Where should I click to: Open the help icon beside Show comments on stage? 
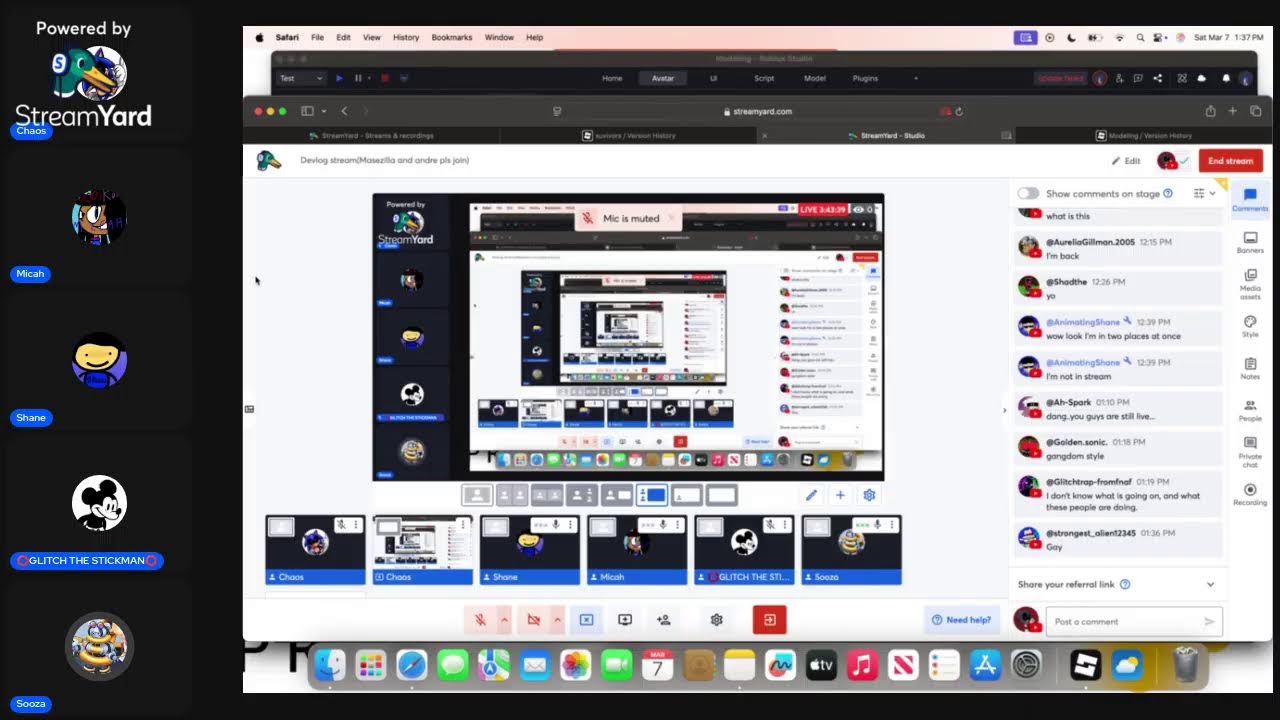1168,193
